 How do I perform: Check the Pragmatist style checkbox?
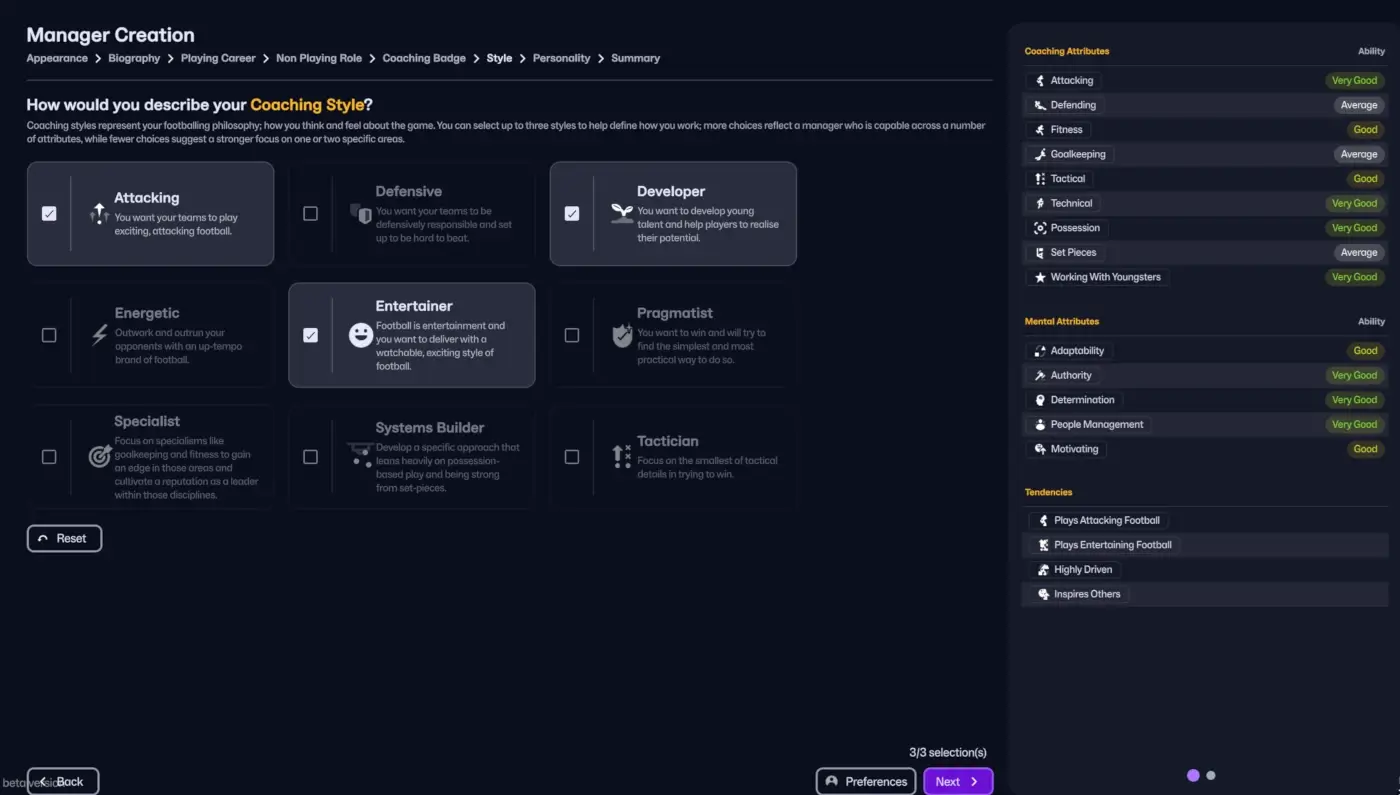coord(572,335)
